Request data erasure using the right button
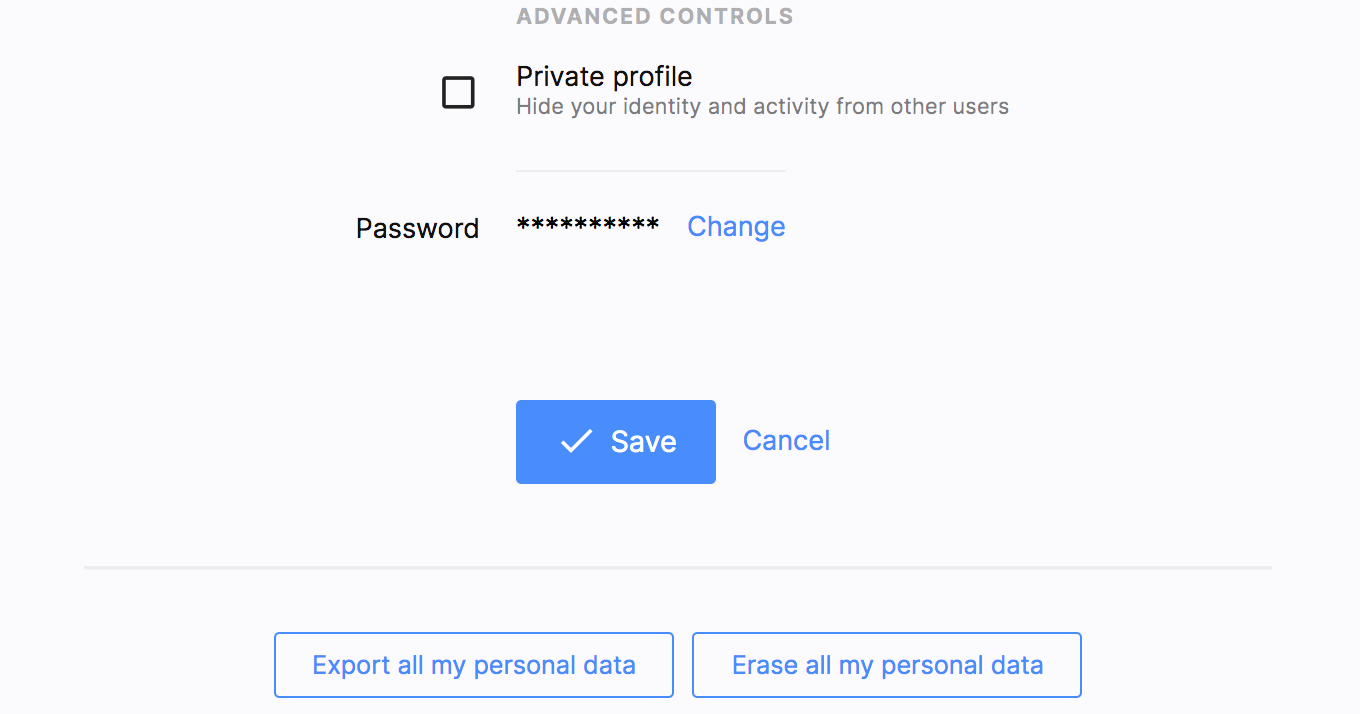Viewport: 1360px width, 714px height. (886, 664)
